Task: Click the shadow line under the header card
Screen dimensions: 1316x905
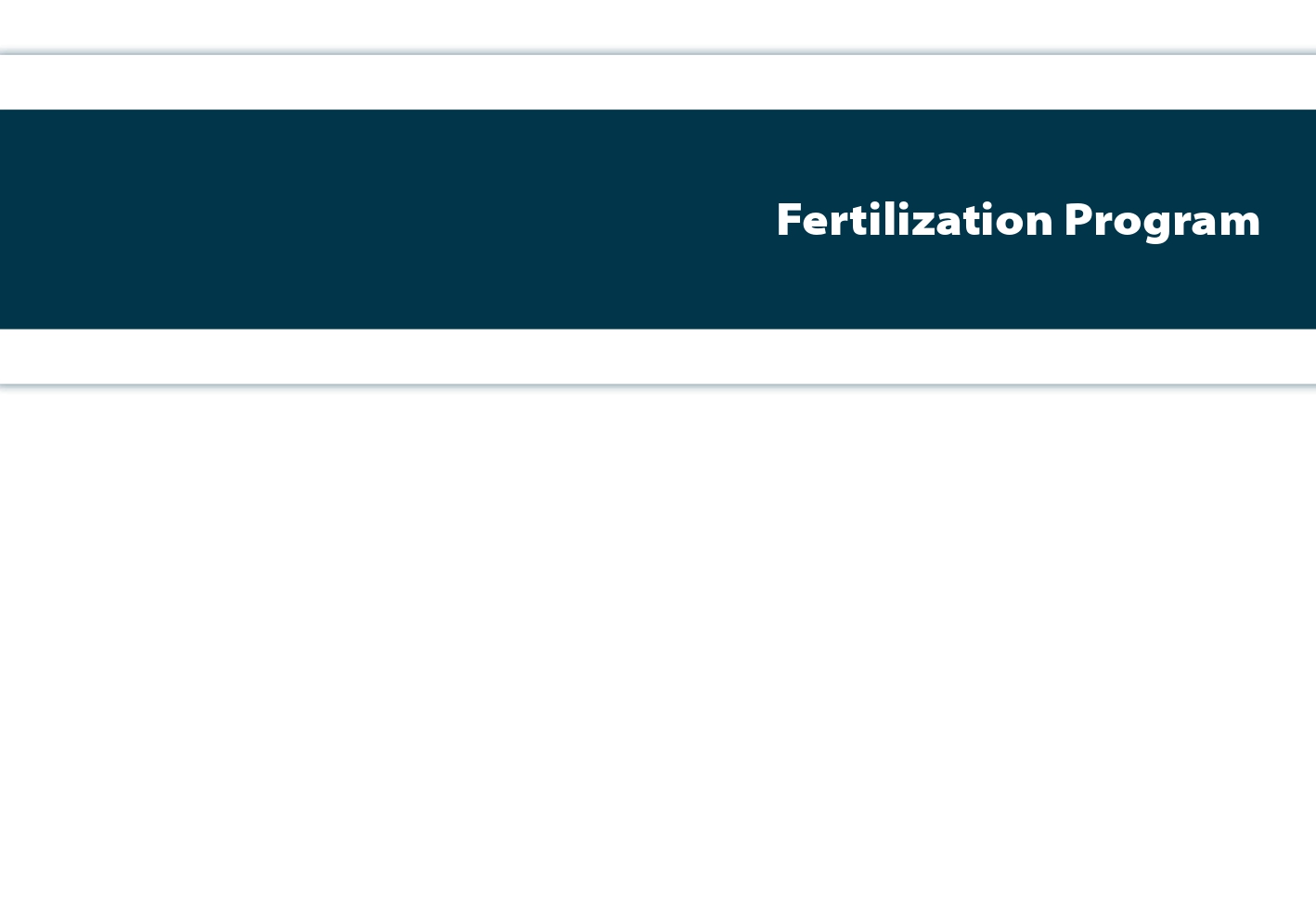Action: (x=650, y=385)
